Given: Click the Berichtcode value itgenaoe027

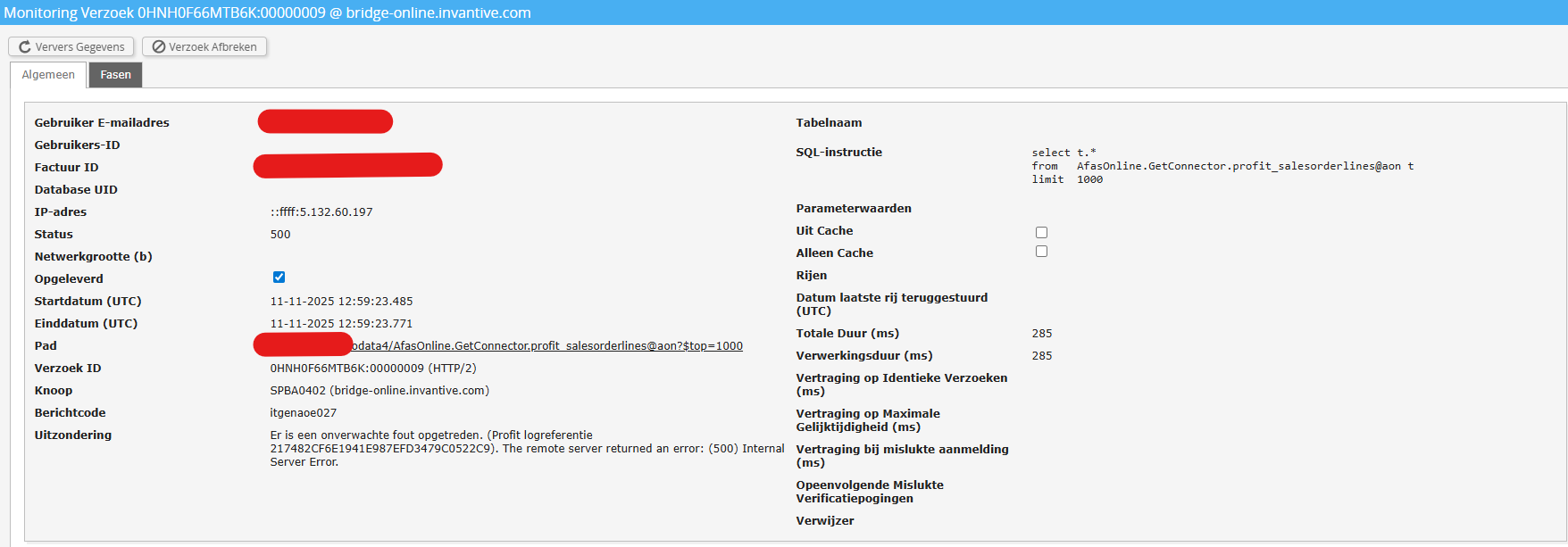Looking at the screenshot, I should (x=304, y=413).
